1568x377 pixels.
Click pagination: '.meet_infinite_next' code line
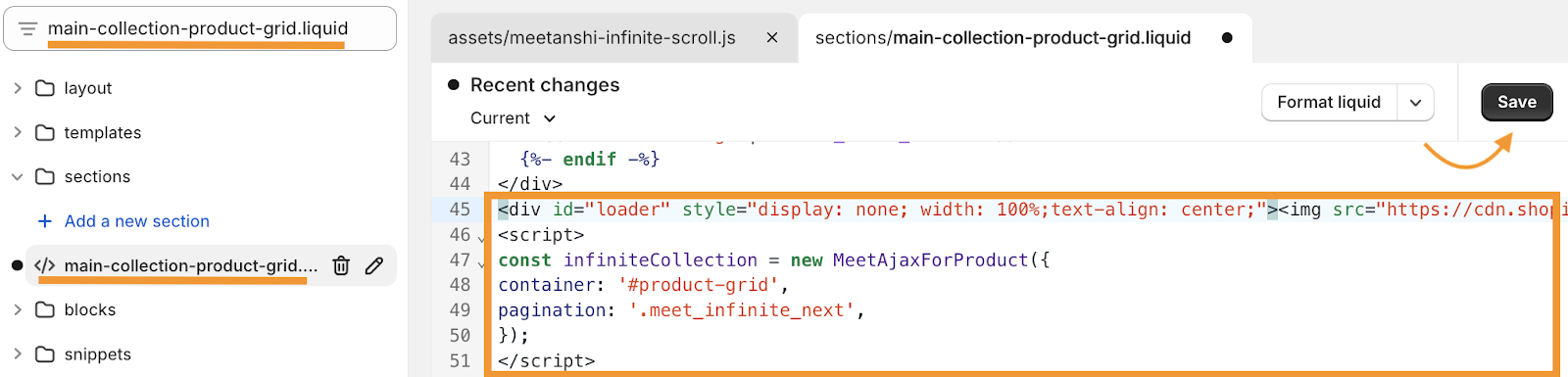681,310
